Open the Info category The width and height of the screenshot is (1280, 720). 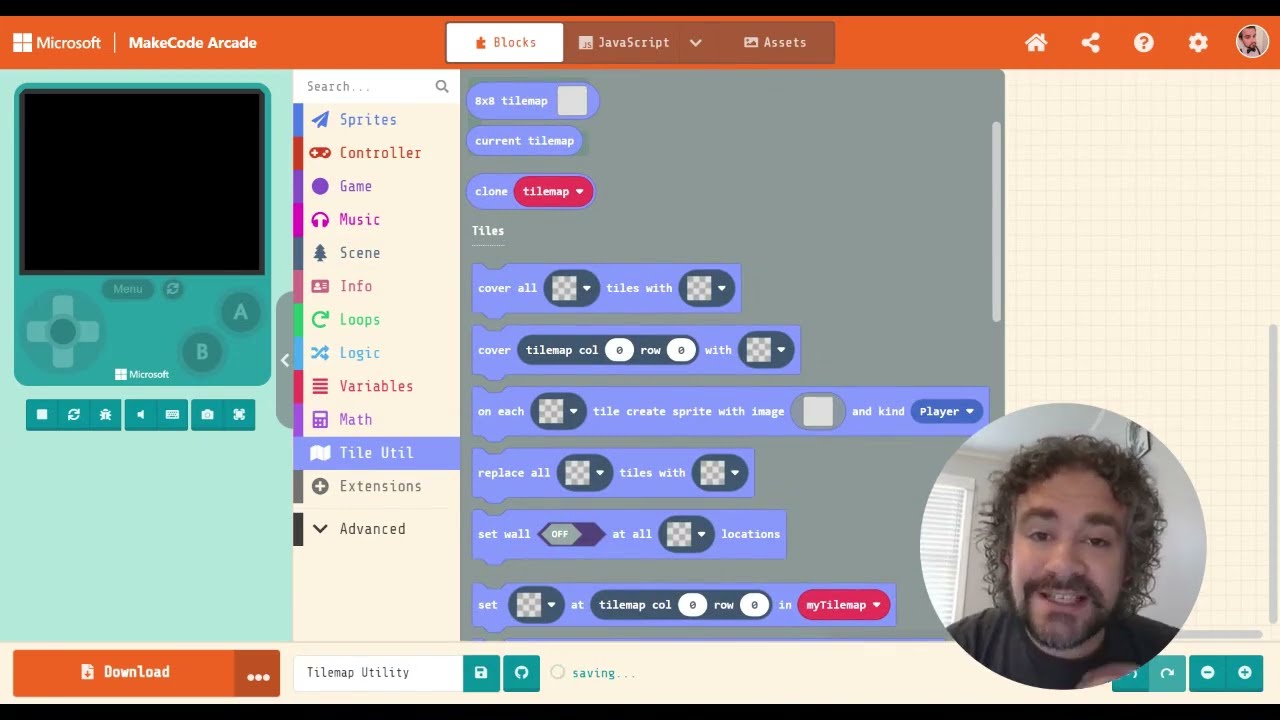point(376,286)
